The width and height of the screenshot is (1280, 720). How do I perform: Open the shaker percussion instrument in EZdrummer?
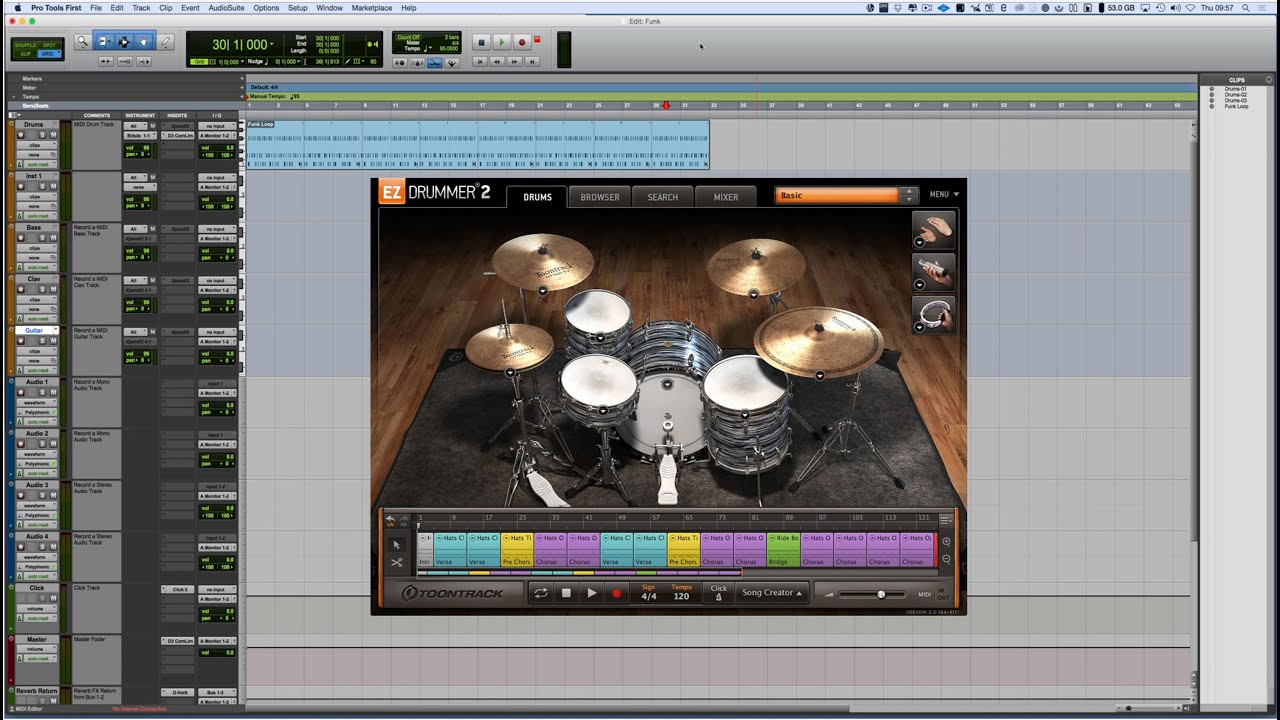(934, 272)
